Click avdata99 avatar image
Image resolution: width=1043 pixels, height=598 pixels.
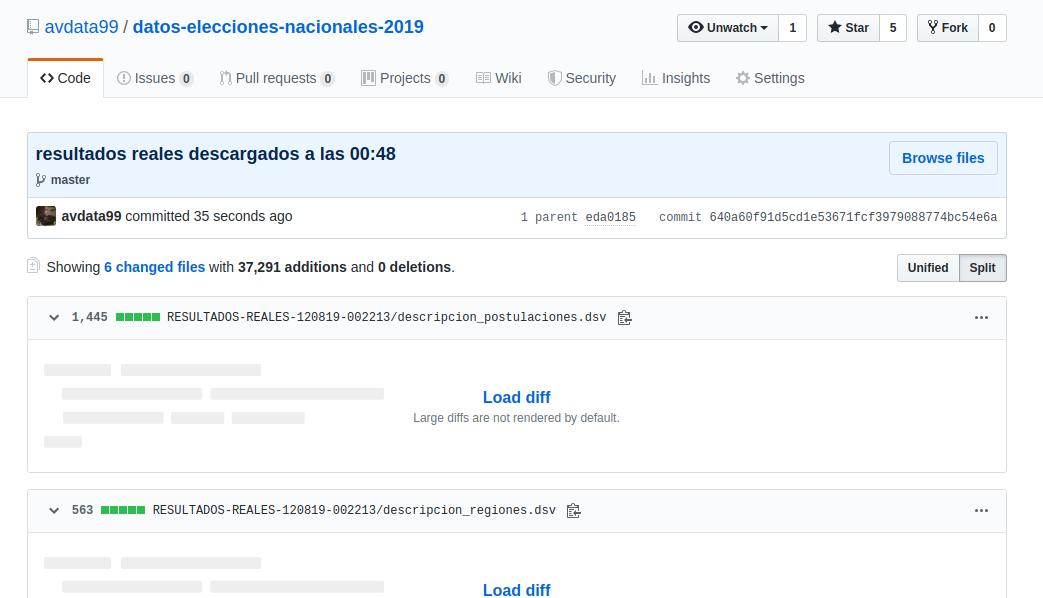(46, 216)
